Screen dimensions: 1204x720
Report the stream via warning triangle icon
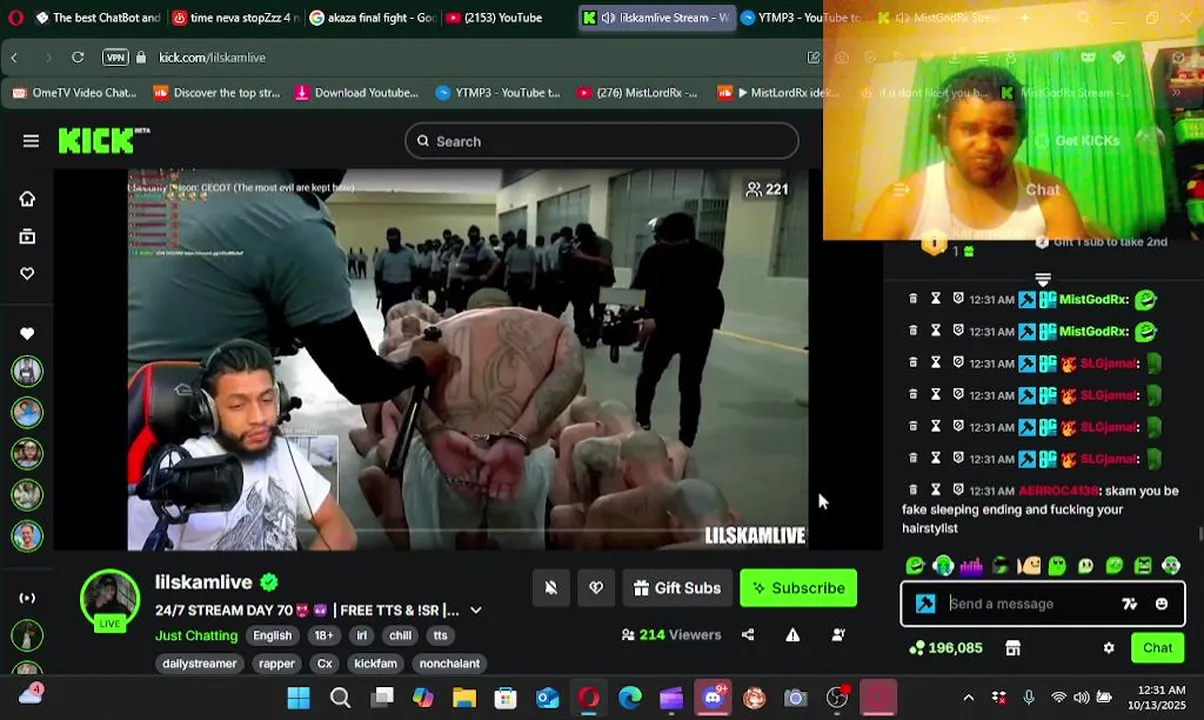pos(793,635)
